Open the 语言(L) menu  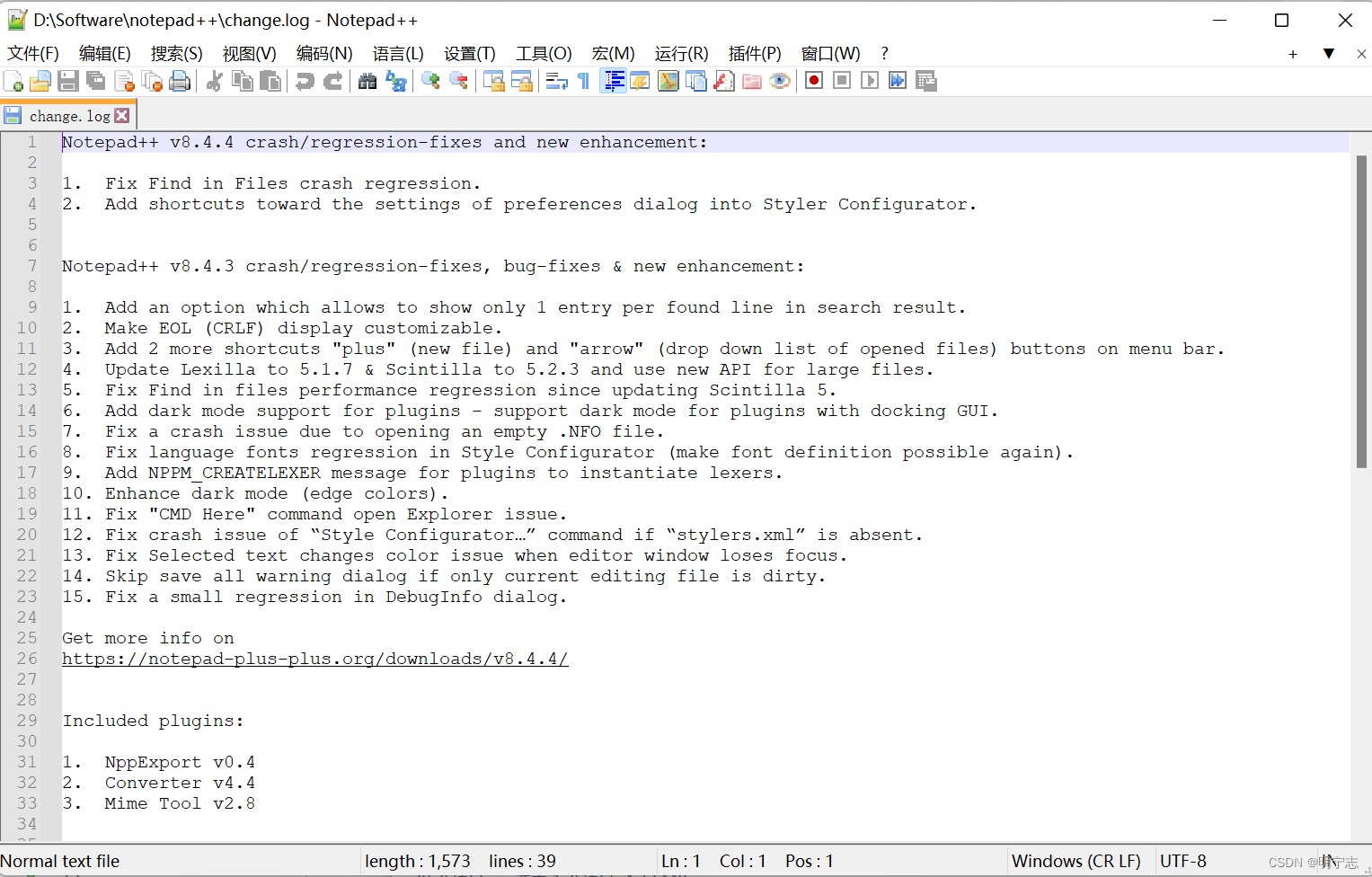(x=398, y=54)
